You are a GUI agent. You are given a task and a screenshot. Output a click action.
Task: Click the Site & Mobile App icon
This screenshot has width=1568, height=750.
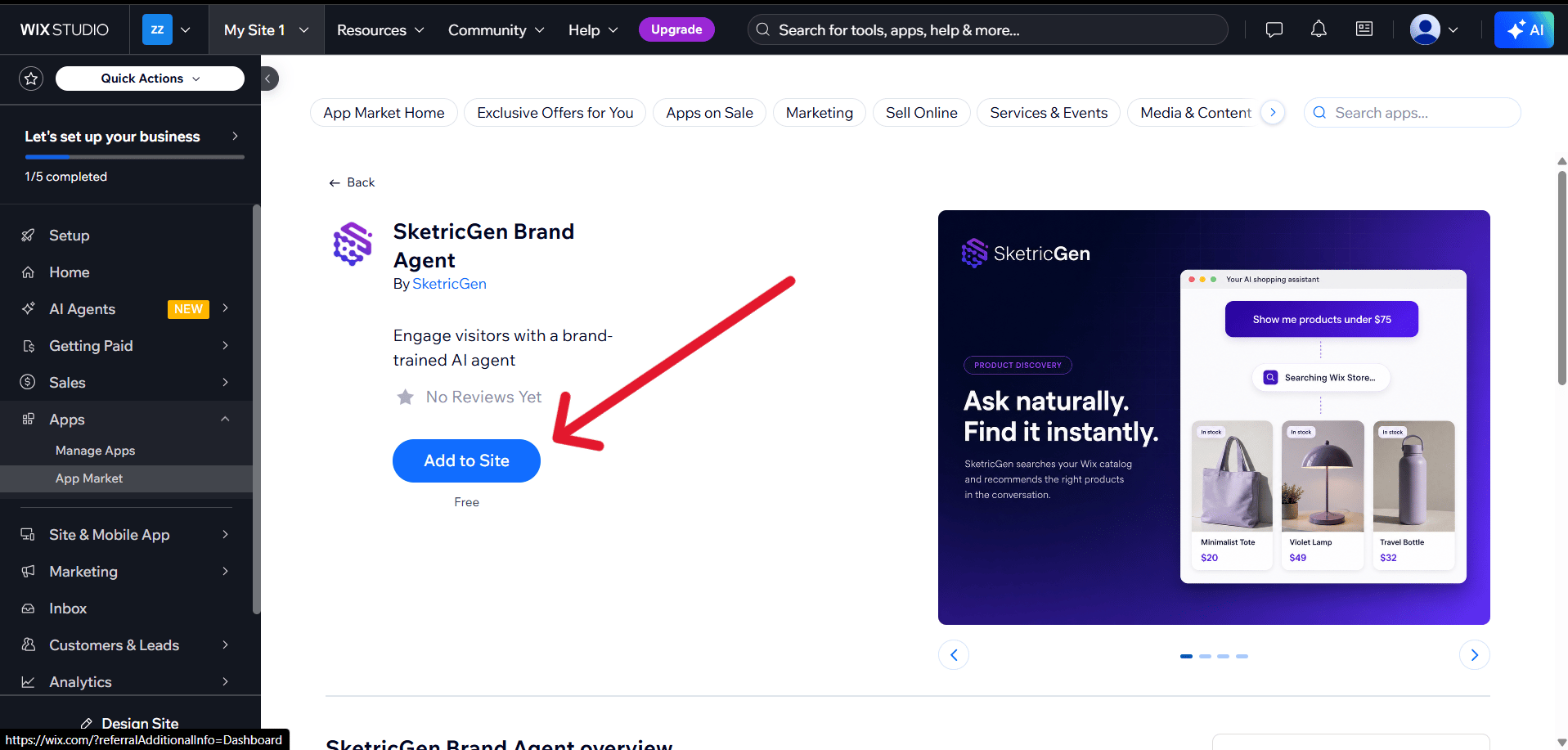(x=28, y=534)
